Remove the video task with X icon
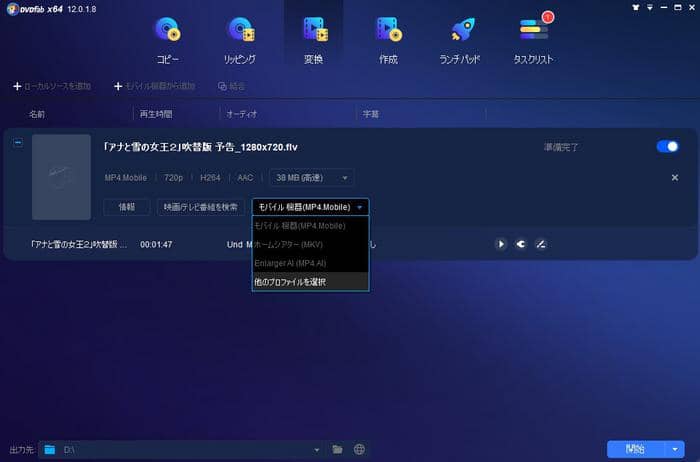The width and height of the screenshot is (700, 462). point(675,178)
